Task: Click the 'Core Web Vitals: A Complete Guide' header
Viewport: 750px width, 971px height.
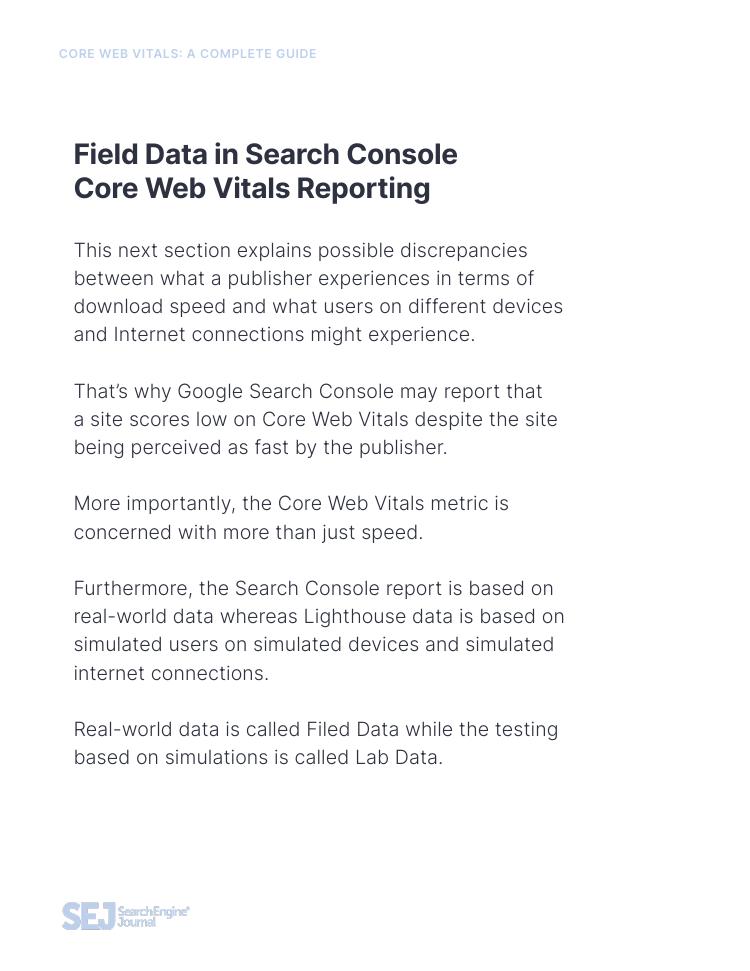Action: tap(187, 54)
